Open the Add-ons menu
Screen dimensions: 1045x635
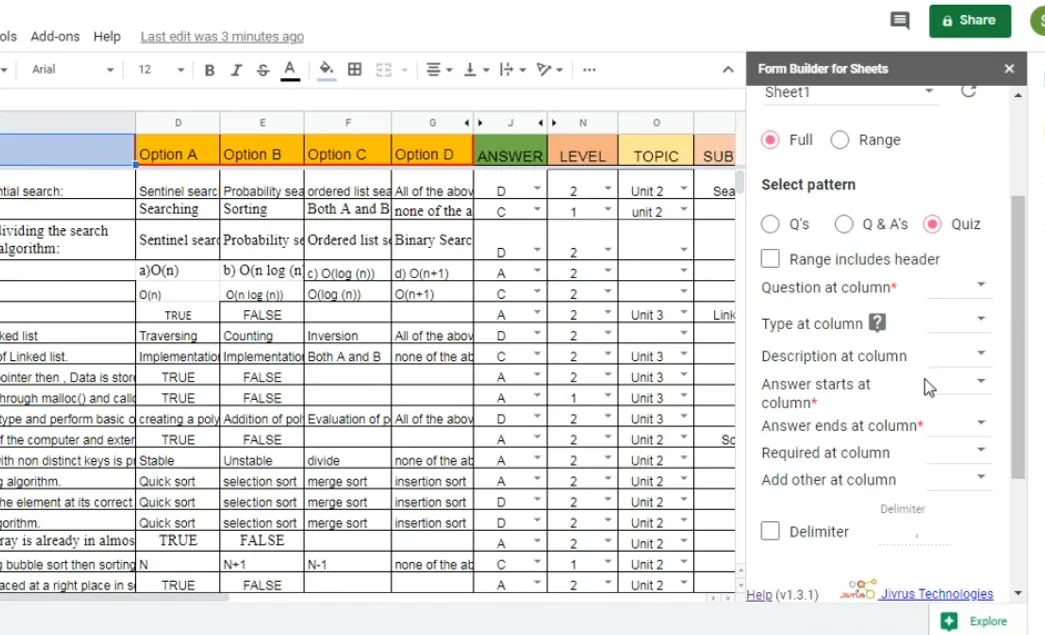coord(55,36)
